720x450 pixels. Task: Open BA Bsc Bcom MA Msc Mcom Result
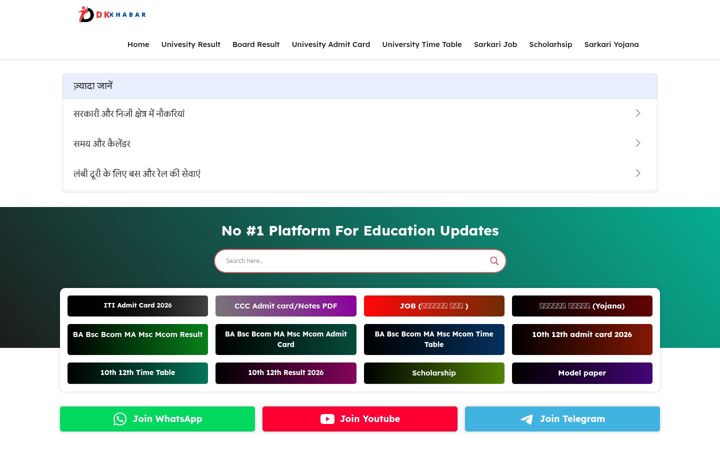[x=138, y=339]
